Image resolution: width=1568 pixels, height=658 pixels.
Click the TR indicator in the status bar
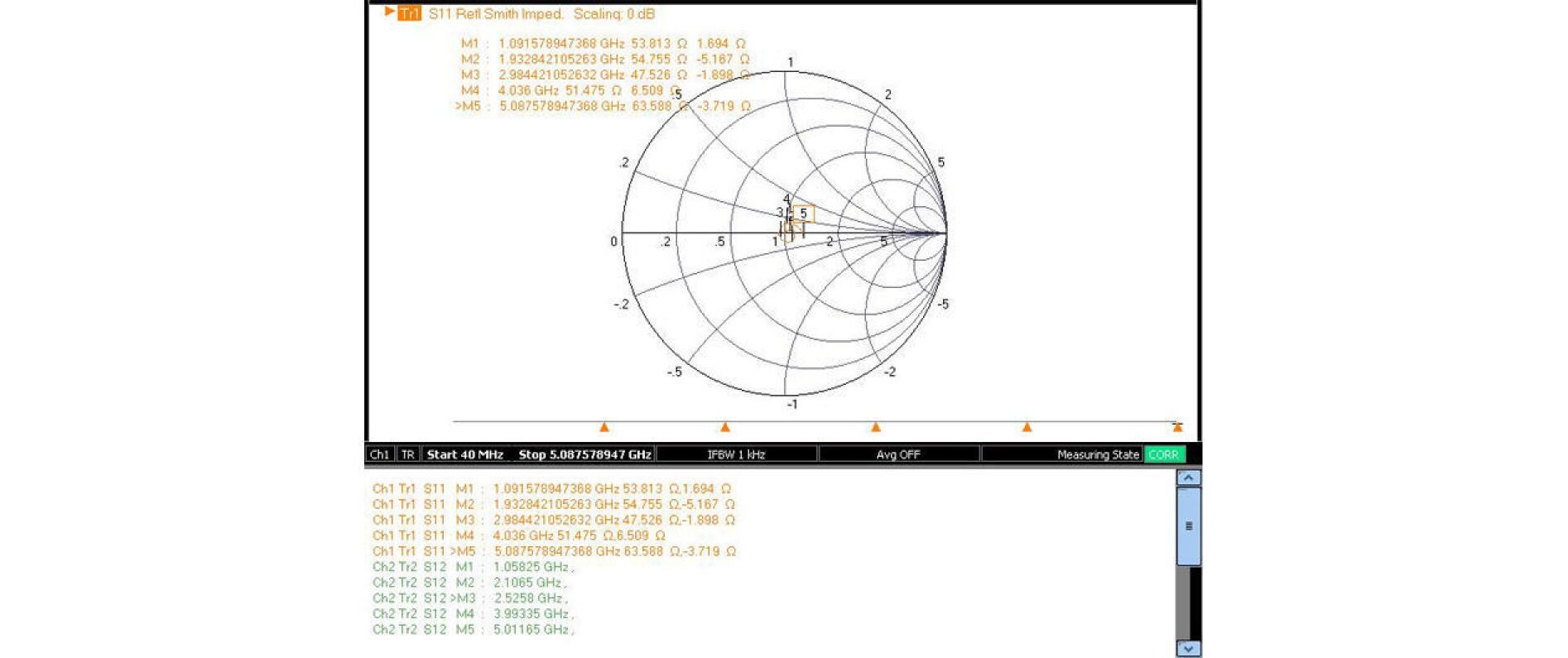coord(408,454)
